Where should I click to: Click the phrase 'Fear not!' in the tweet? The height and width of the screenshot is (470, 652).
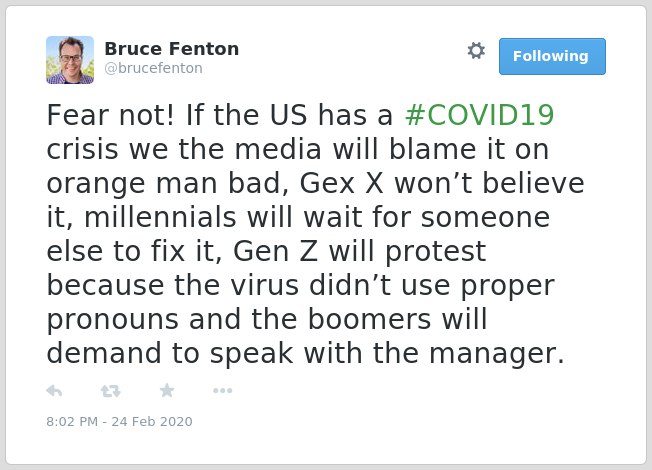pos(111,115)
